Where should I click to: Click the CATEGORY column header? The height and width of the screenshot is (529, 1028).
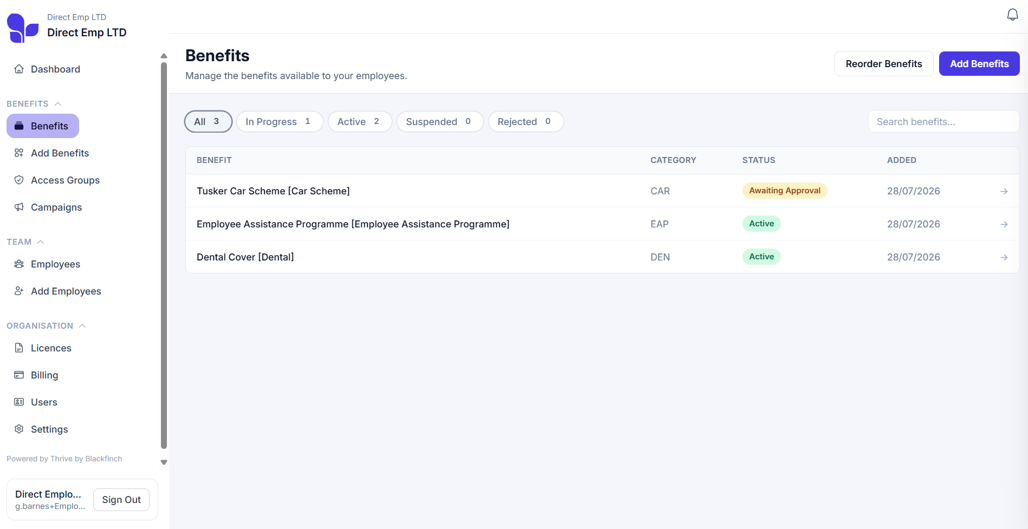click(673, 160)
